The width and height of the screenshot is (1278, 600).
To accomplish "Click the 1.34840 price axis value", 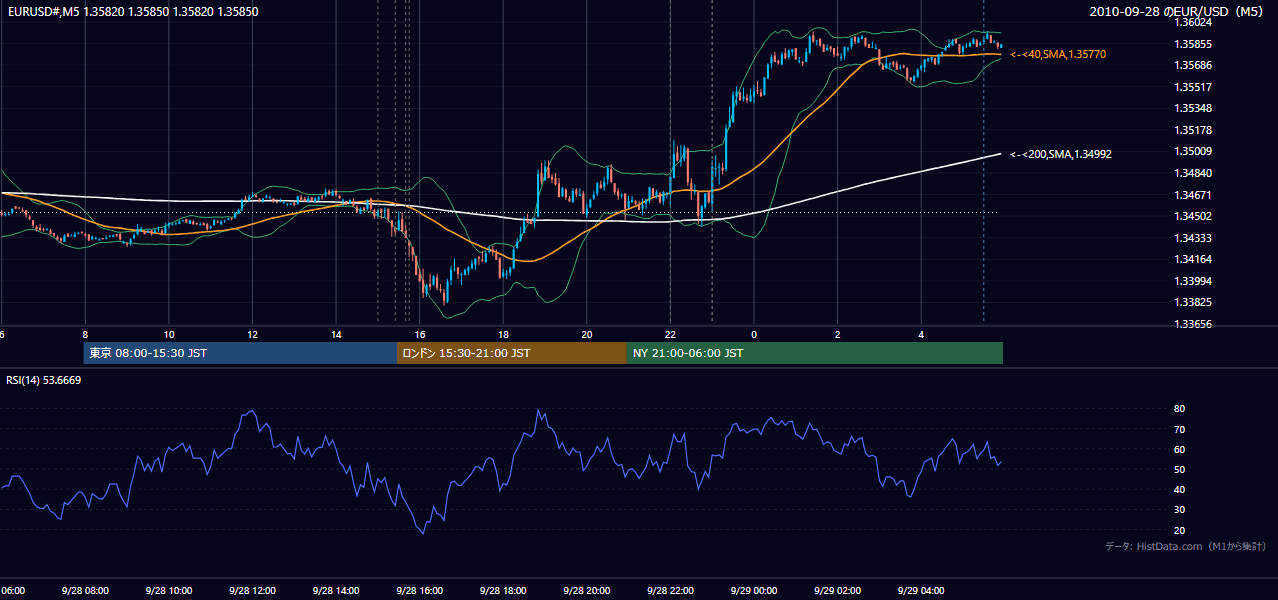I will [1193, 173].
